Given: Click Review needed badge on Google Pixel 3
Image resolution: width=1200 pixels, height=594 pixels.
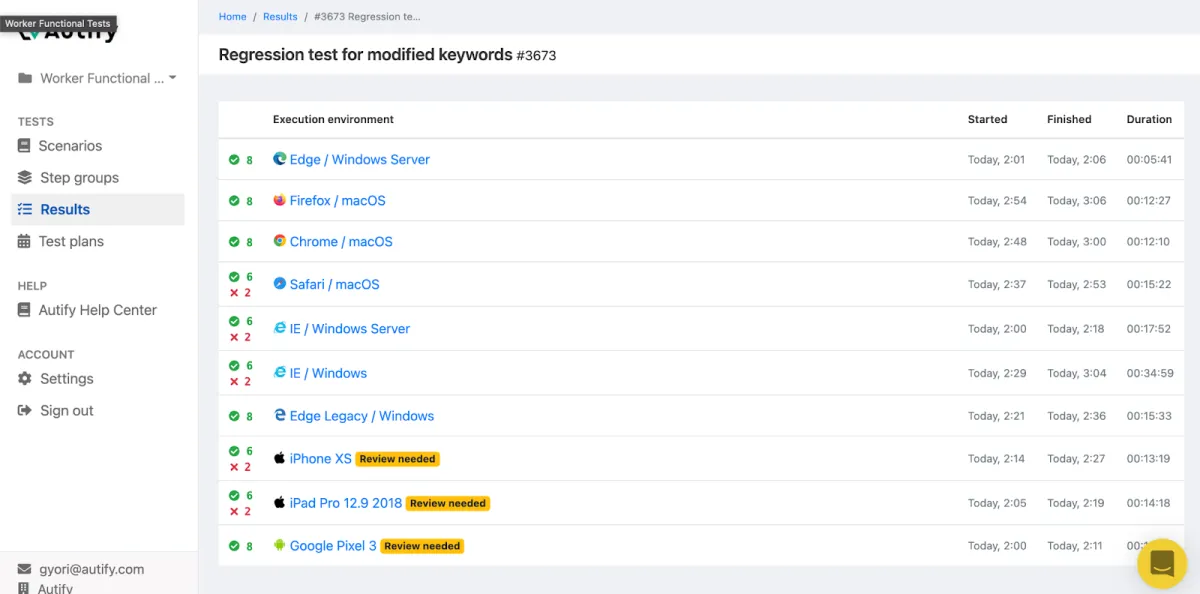Looking at the screenshot, I should tap(422, 546).
